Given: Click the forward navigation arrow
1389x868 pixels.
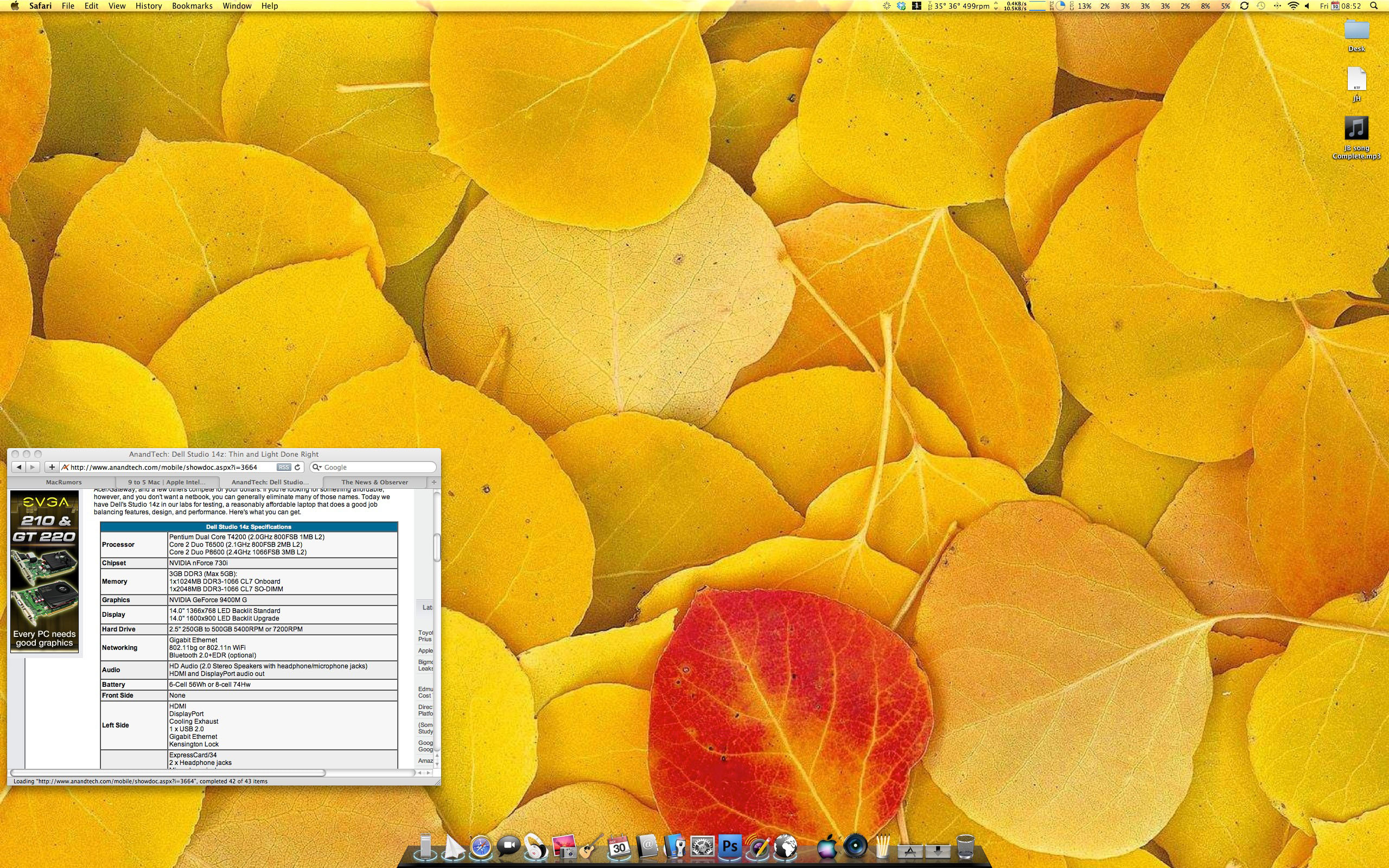Looking at the screenshot, I should (x=33, y=467).
